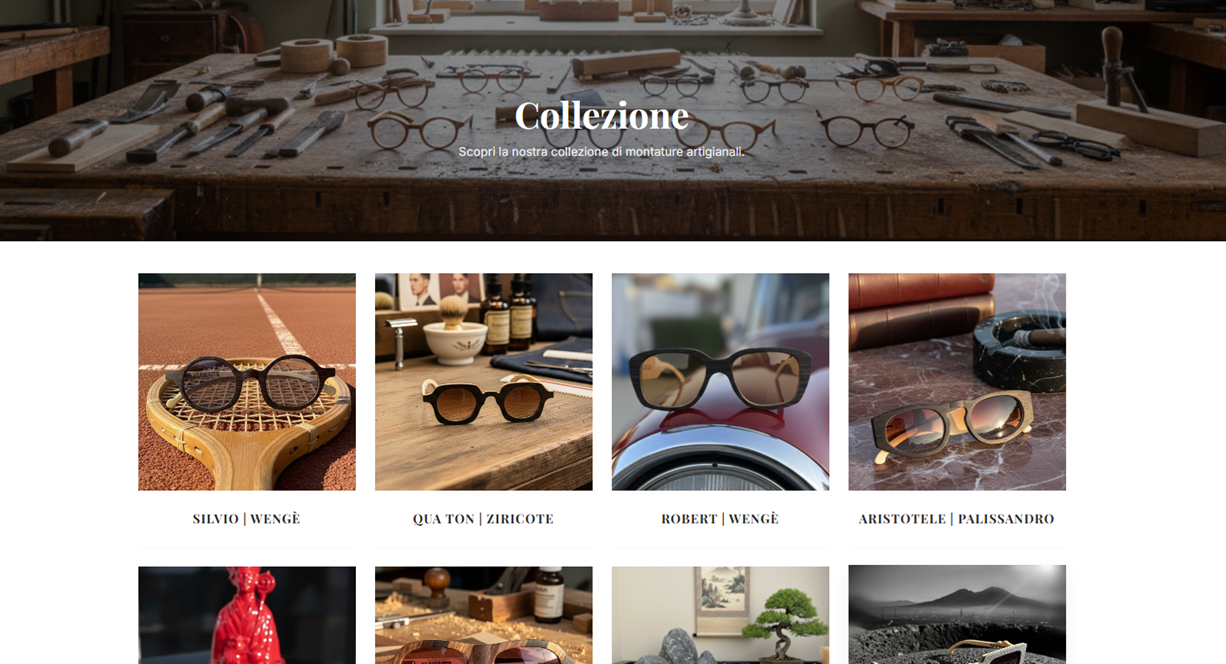Click the ROBERT | WENGÈ title link
1226x664 pixels.
click(721, 519)
